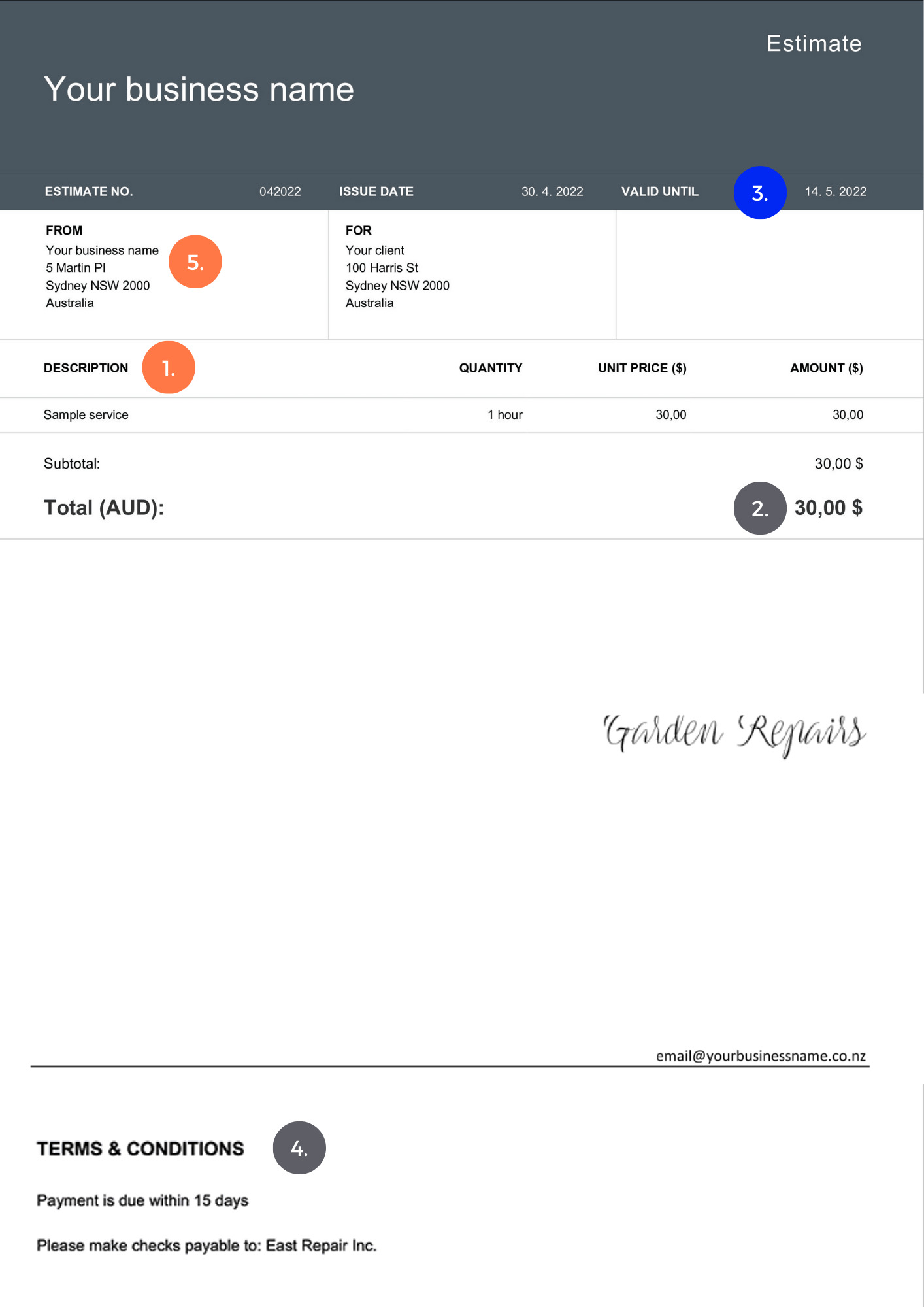924x1307 pixels.
Task: Select the 'Your client' name
Action: click(374, 250)
